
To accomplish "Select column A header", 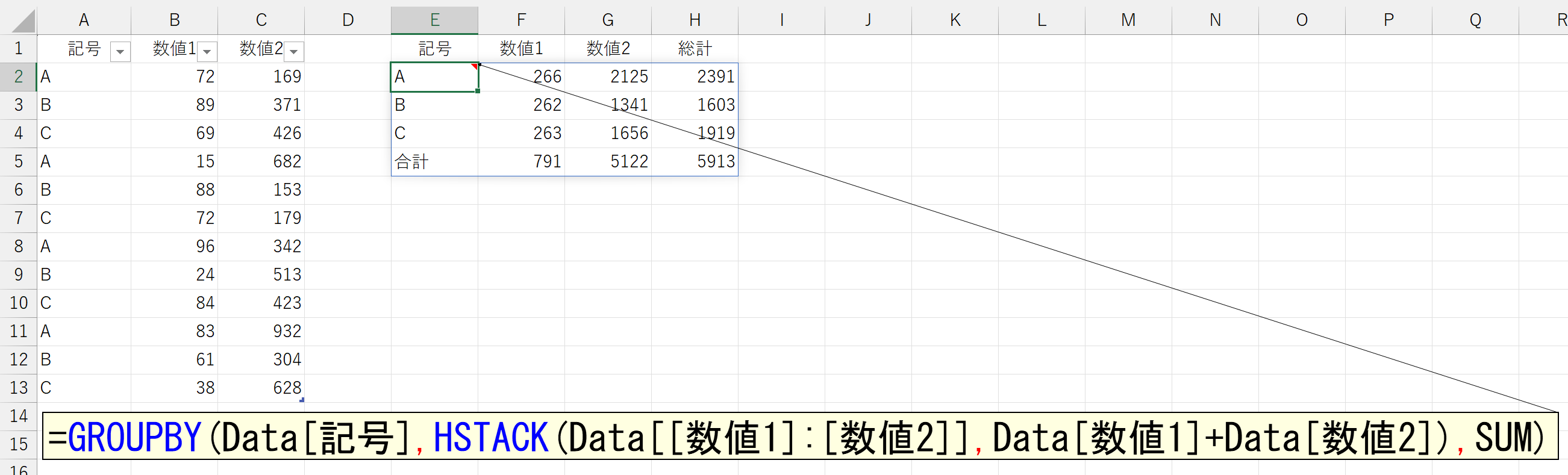I will click(x=84, y=20).
